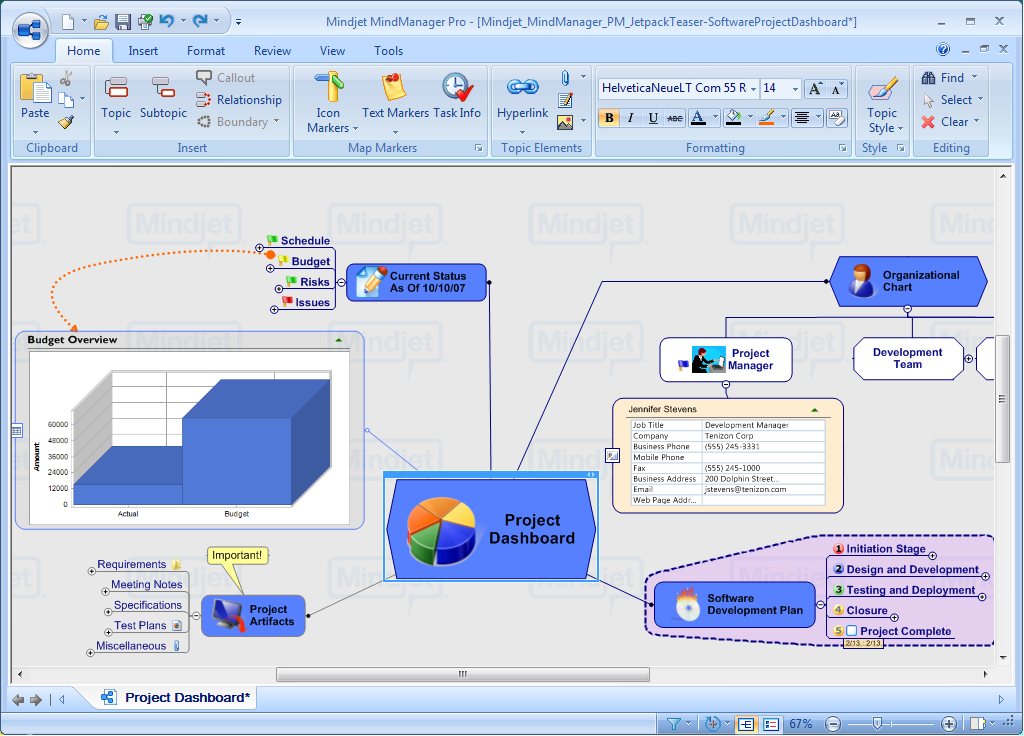
Task: Click the Paste icon in Clipboard
Action: pos(35,90)
